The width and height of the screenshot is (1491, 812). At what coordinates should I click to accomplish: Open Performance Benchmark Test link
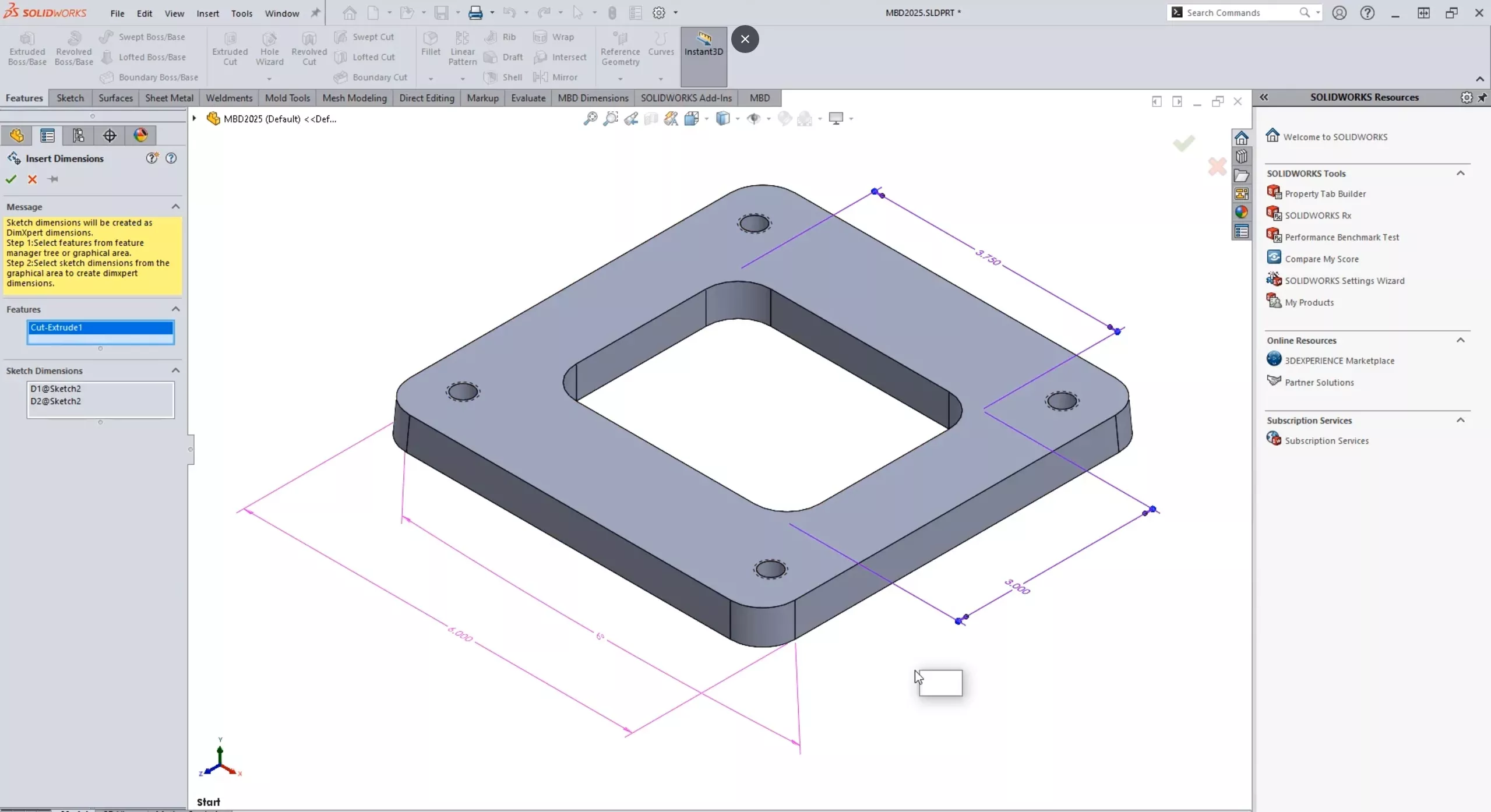pos(1342,237)
